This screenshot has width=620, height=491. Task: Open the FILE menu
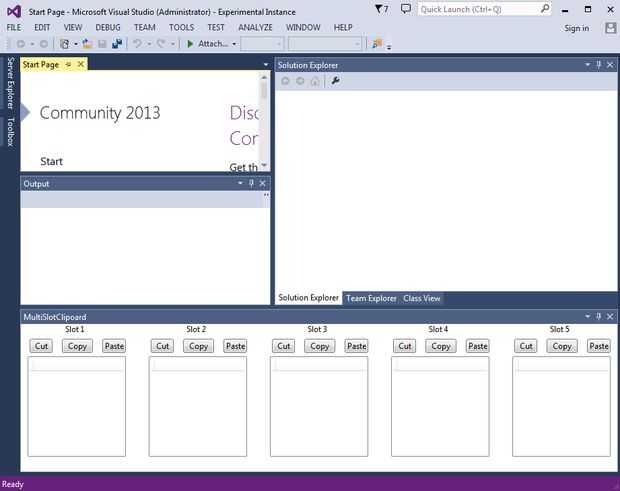14,28
